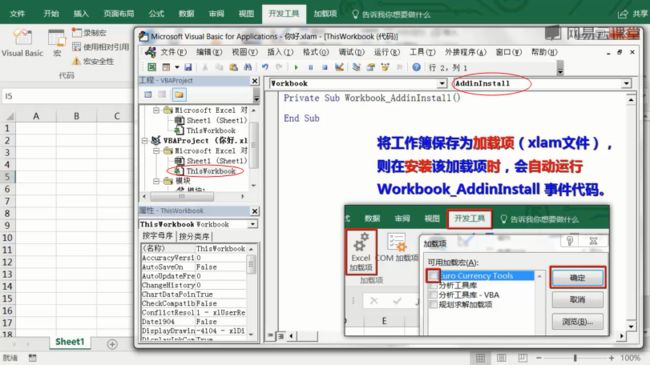The image size is (650, 365).
Task: Click horizontal scrollbar thumb in project tree panel
Action: coord(182,196)
